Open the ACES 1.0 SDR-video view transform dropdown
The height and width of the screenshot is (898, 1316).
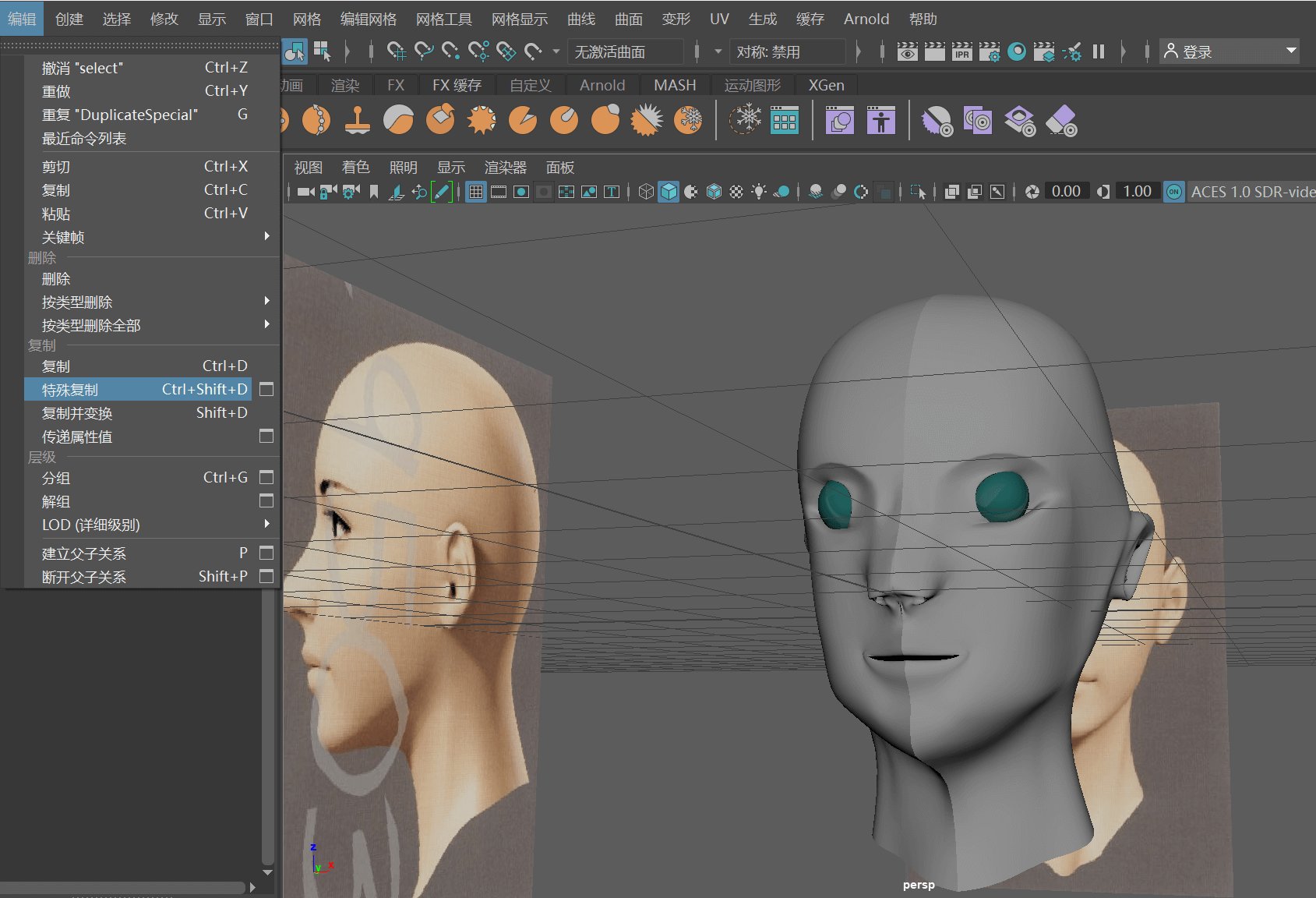click(1251, 192)
